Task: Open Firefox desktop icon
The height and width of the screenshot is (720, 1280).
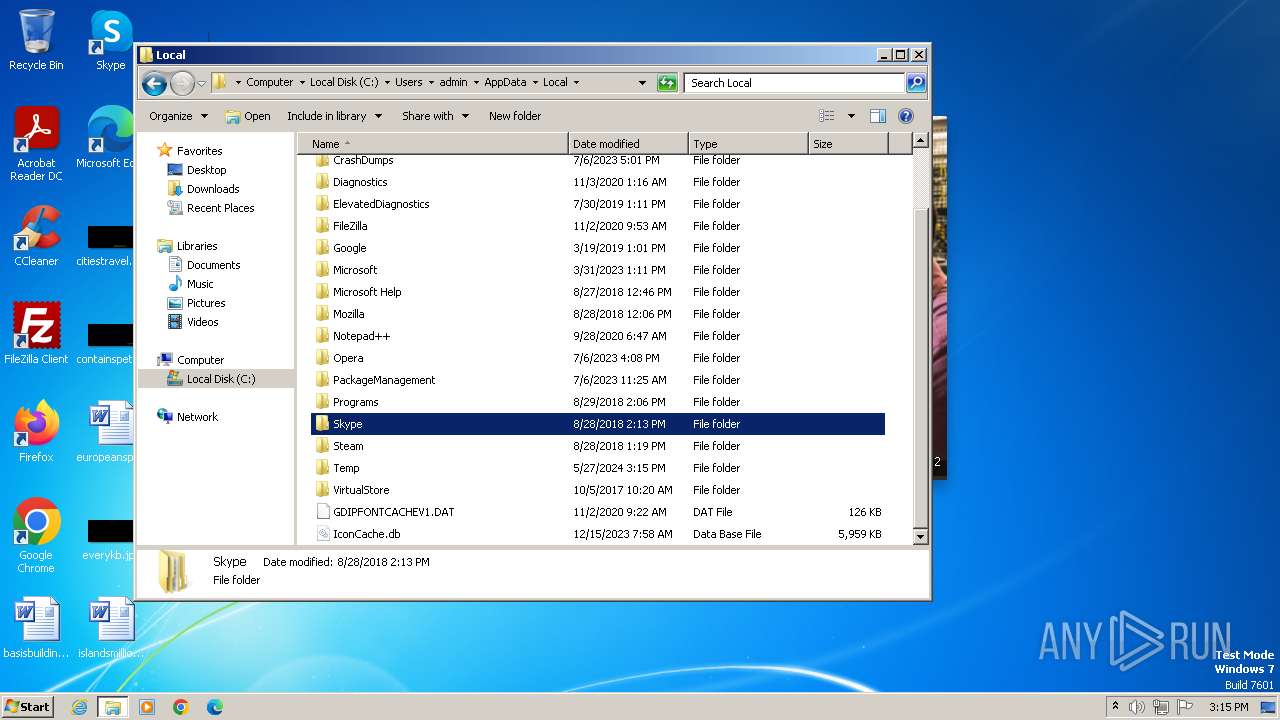Action: [x=36, y=431]
